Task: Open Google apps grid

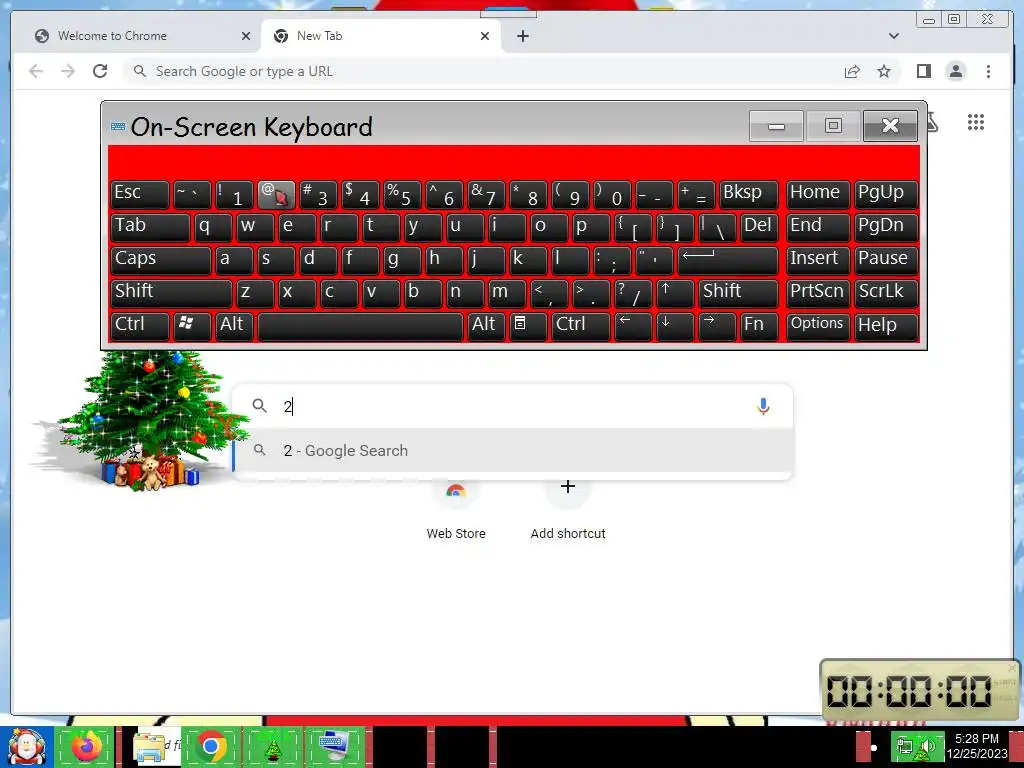Action: [x=976, y=122]
